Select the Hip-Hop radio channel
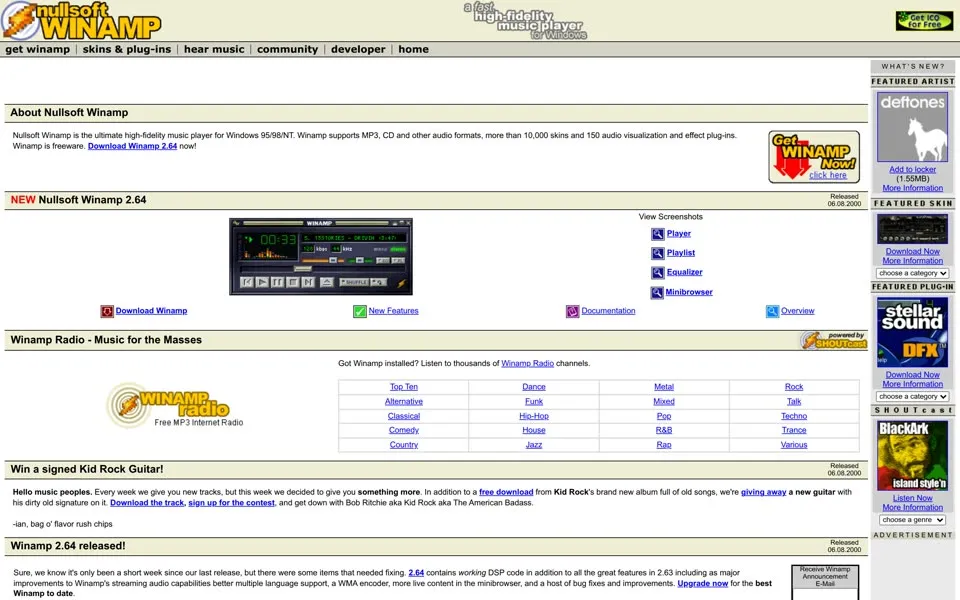 tap(534, 416)
